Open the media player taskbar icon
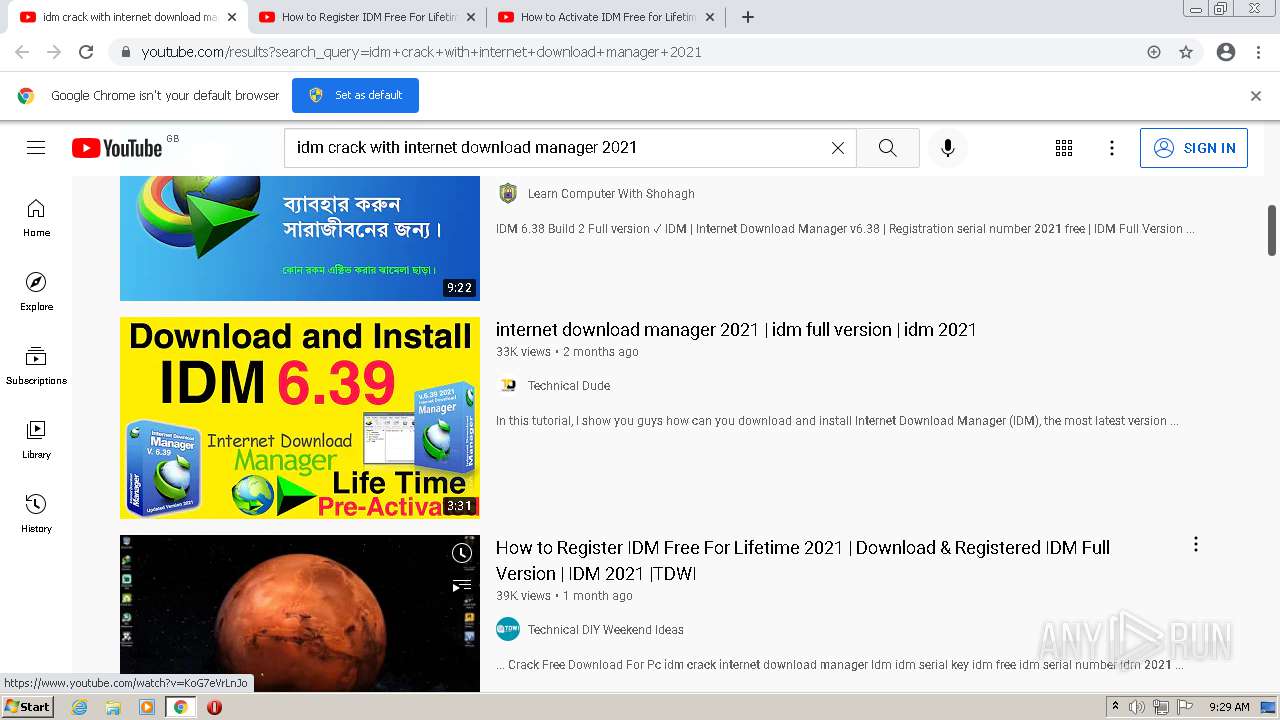 [x=147, y=707]
